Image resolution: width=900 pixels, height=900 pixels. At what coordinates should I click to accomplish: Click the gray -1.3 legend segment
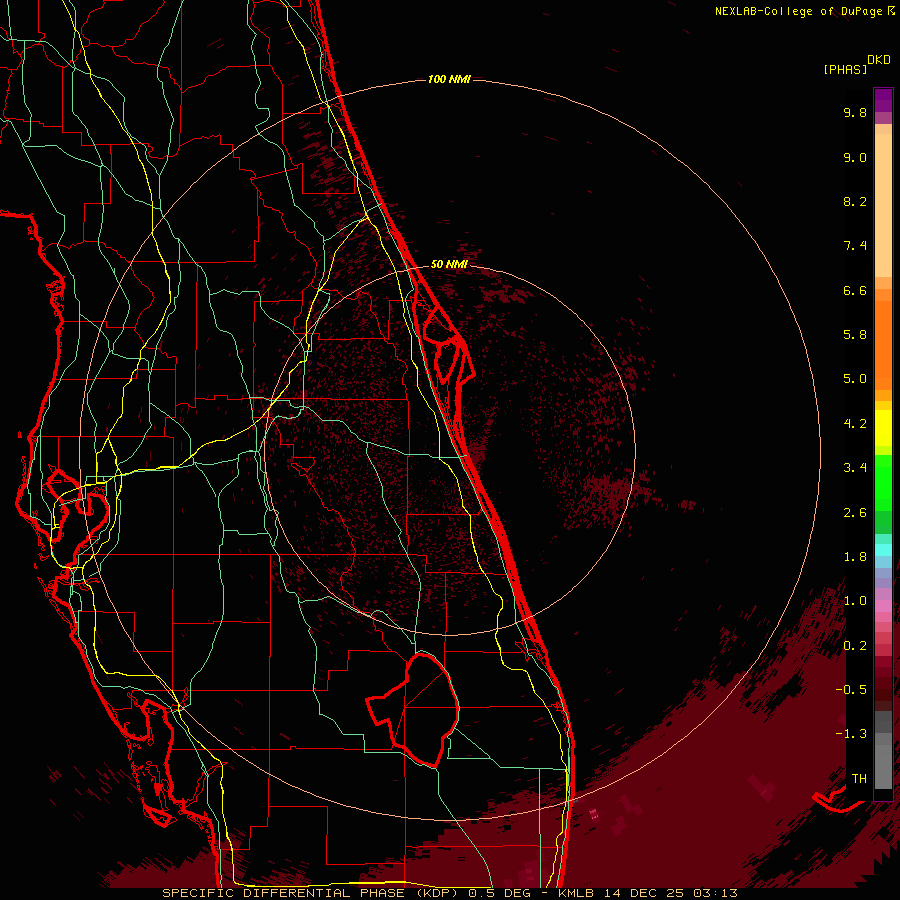click(883, 735)
